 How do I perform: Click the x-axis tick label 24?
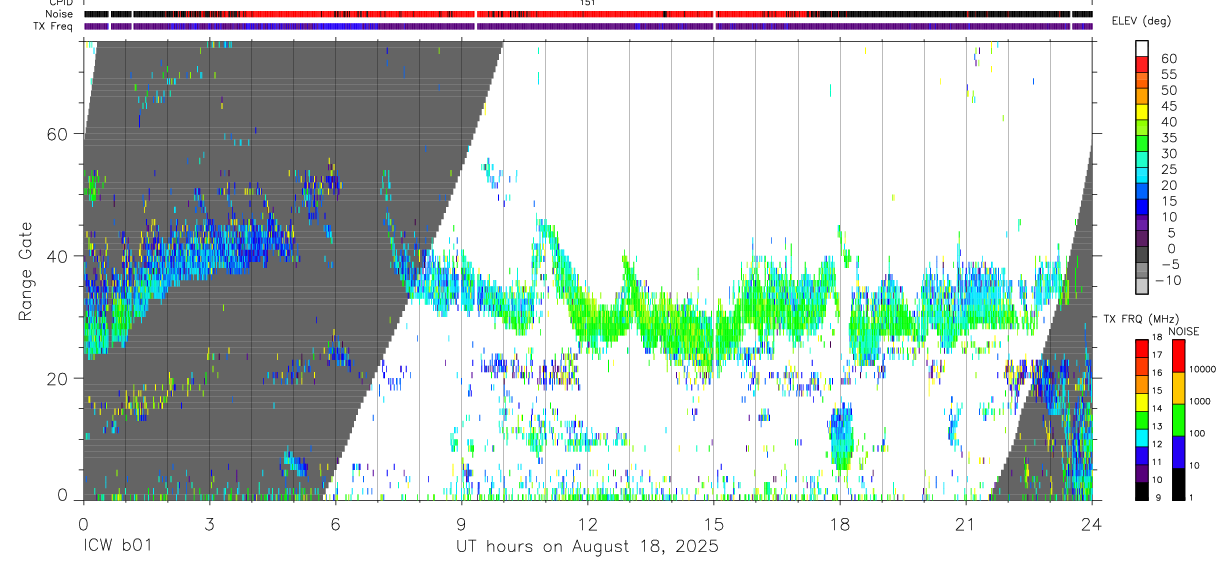point(1092,524)
